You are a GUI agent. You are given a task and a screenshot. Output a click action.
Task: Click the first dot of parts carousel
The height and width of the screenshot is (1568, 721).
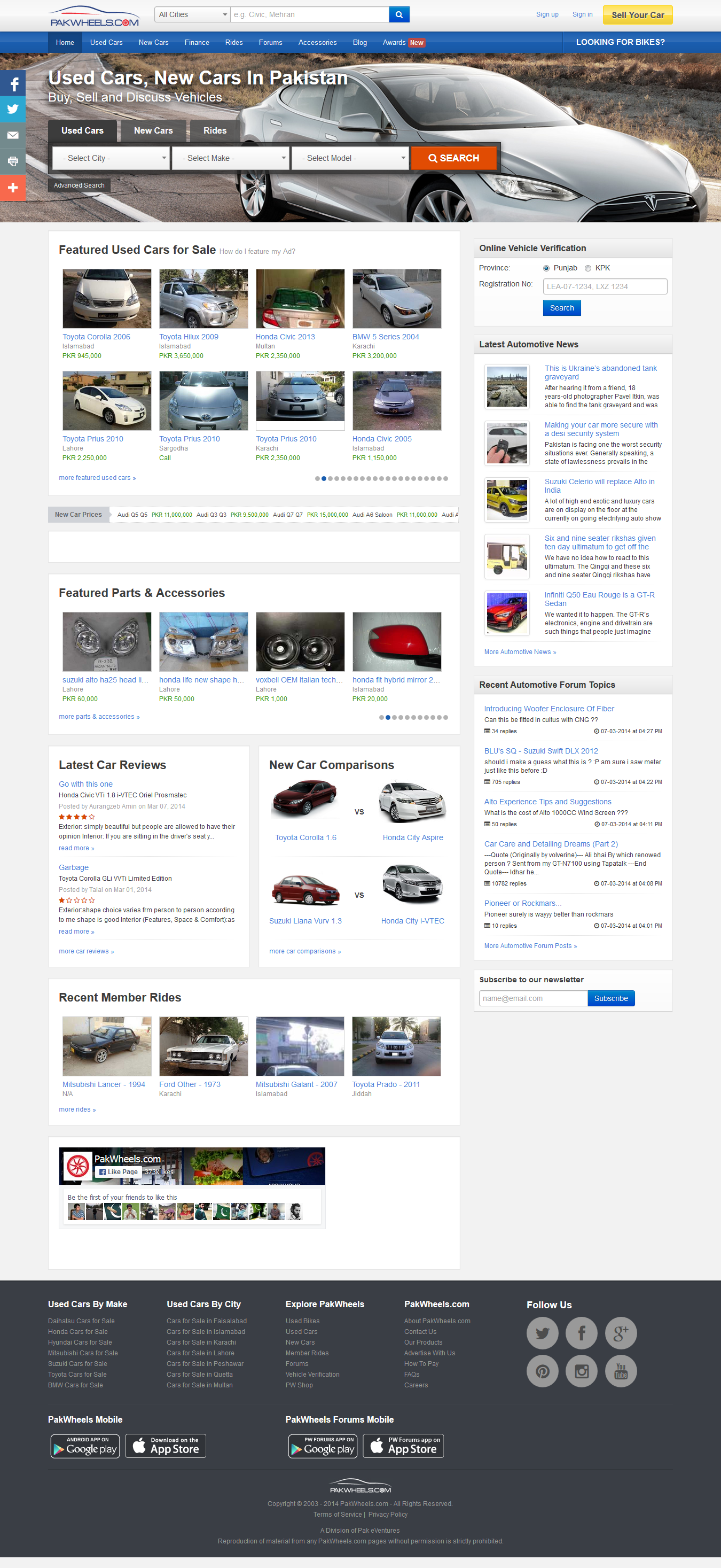click(x=381, y=717)
